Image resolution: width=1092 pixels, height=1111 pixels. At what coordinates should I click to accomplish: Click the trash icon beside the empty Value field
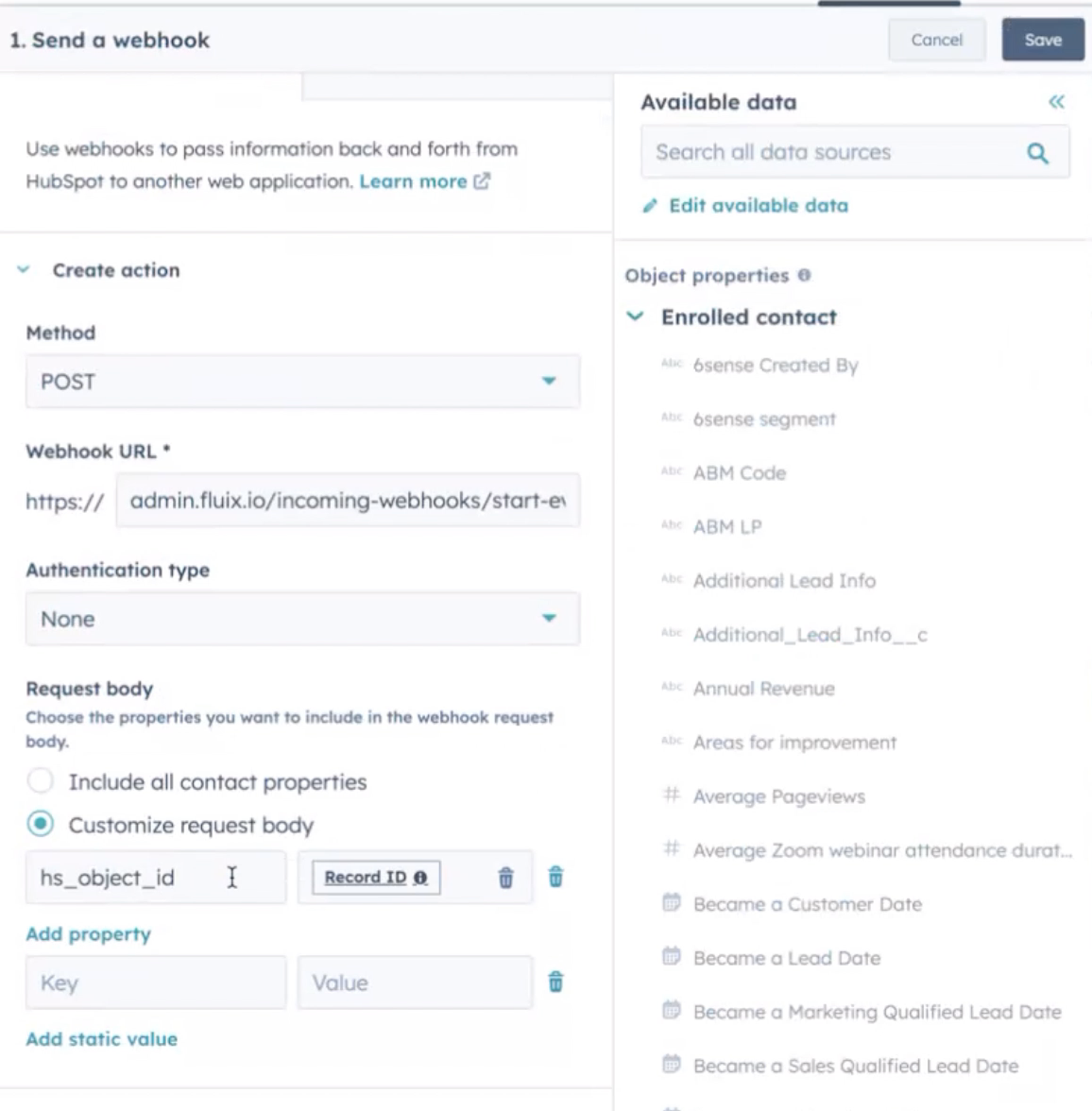pos(556,983)
